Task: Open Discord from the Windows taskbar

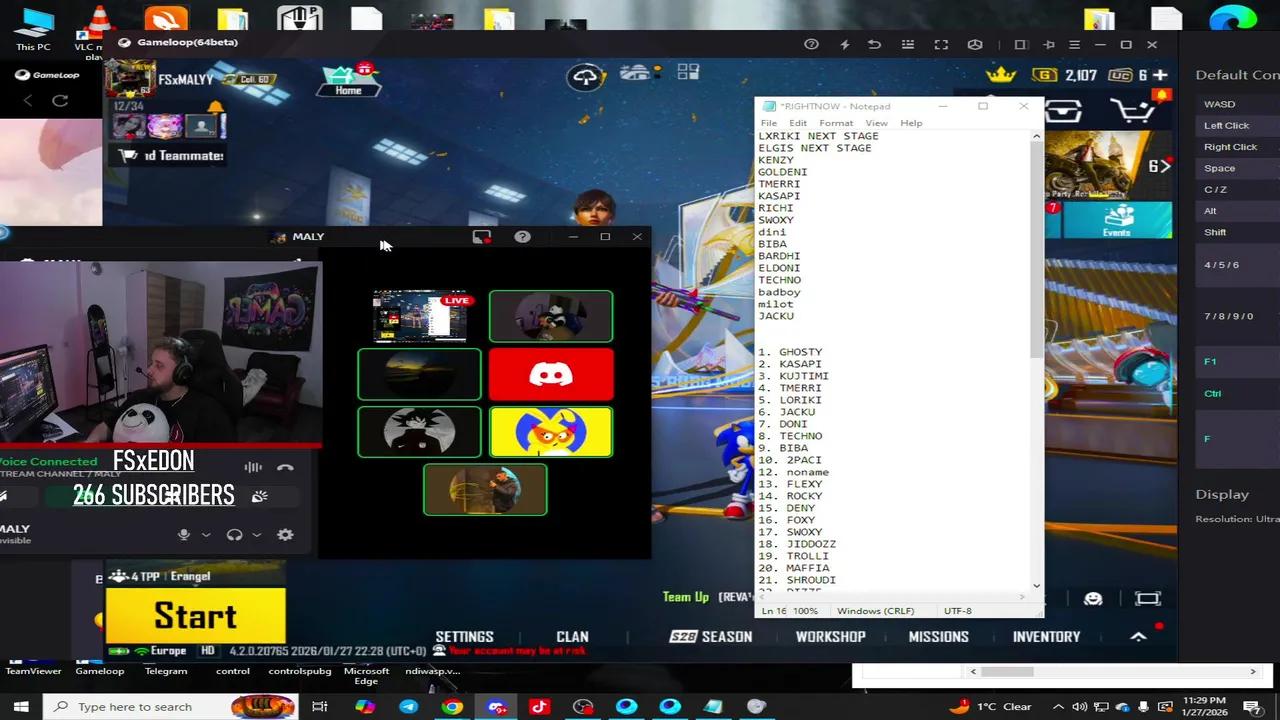Action: coord(496,706)
